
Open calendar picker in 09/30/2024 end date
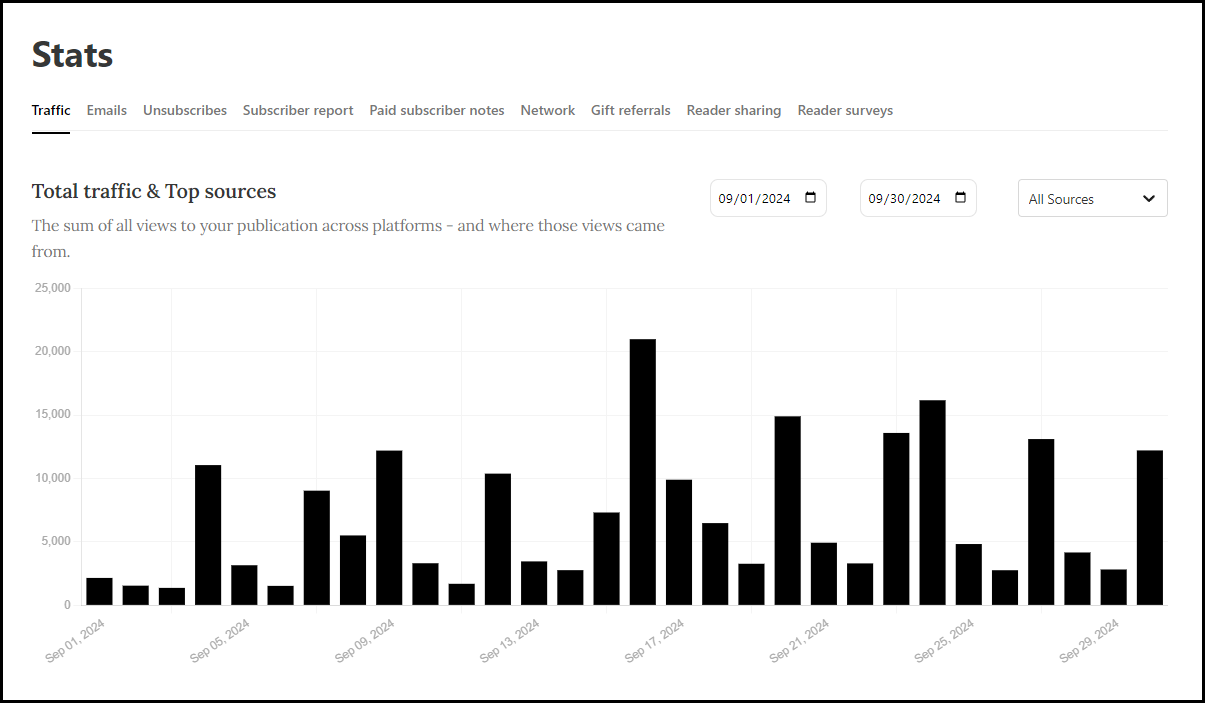click(x=960, y=198)
